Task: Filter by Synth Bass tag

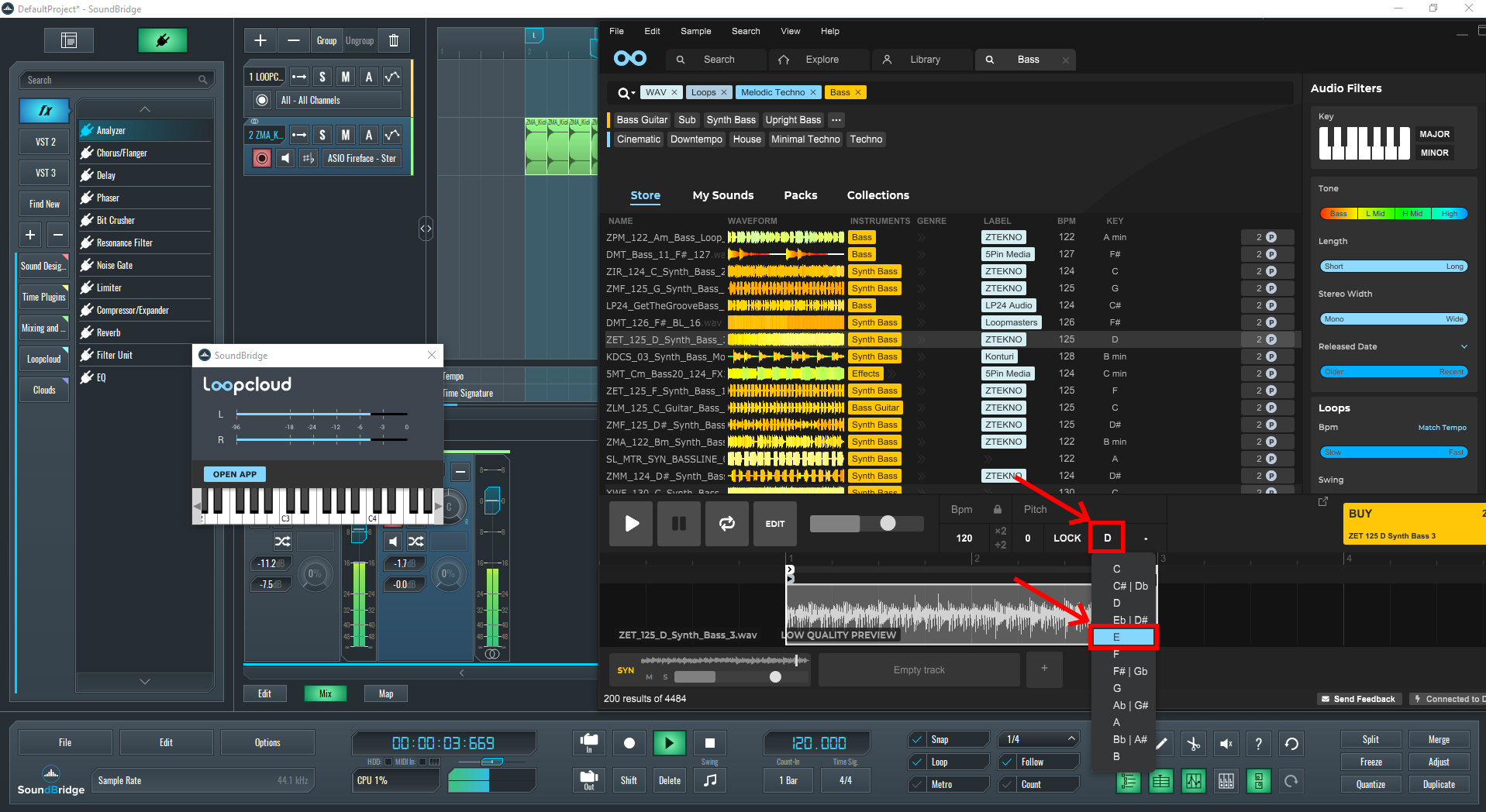Action: 730,120
